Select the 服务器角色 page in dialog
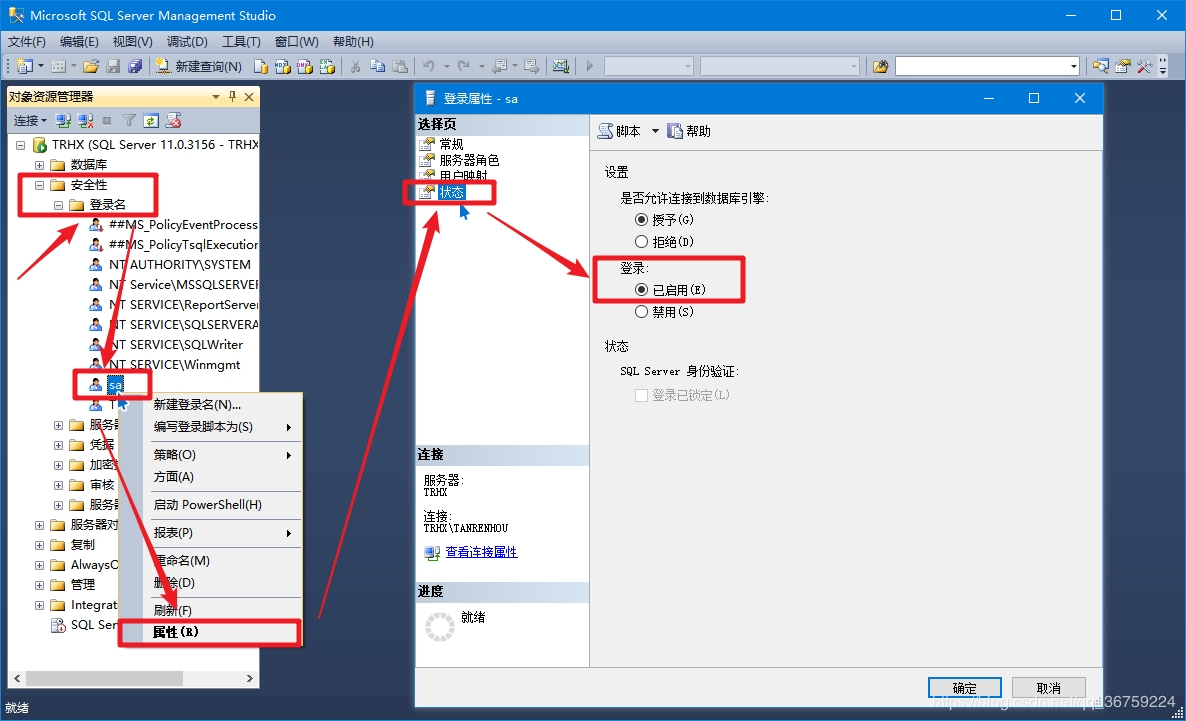This screenshot has width=1186, height=721. click(469, 160)
